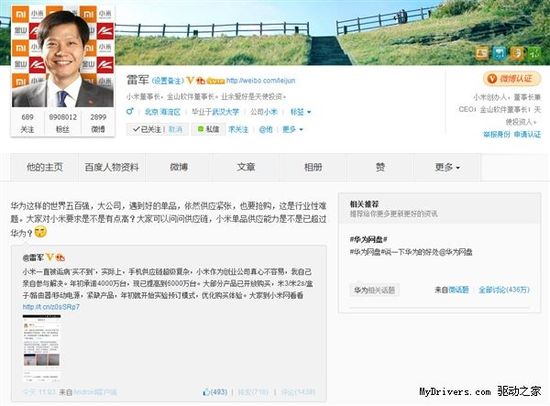The width and height of the screenshot is (550, 406).
Task: Click 取消 to unfollow
Action: coord(175,129)
